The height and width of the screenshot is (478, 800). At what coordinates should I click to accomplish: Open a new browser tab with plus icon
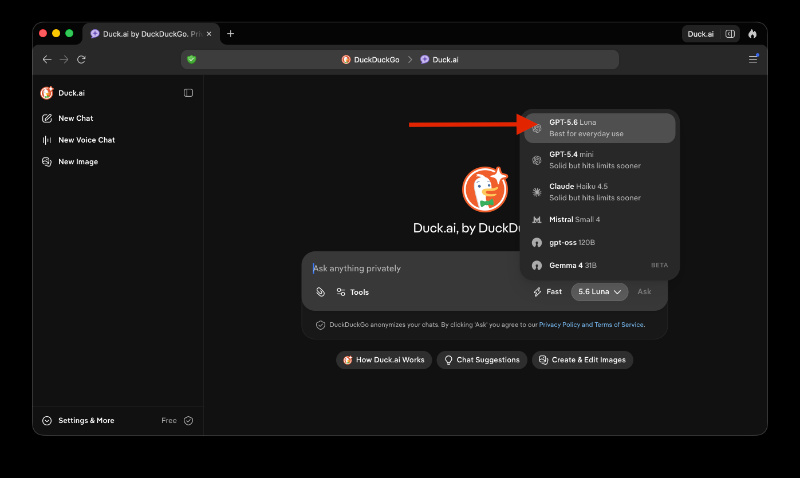(x=231, y=34)
